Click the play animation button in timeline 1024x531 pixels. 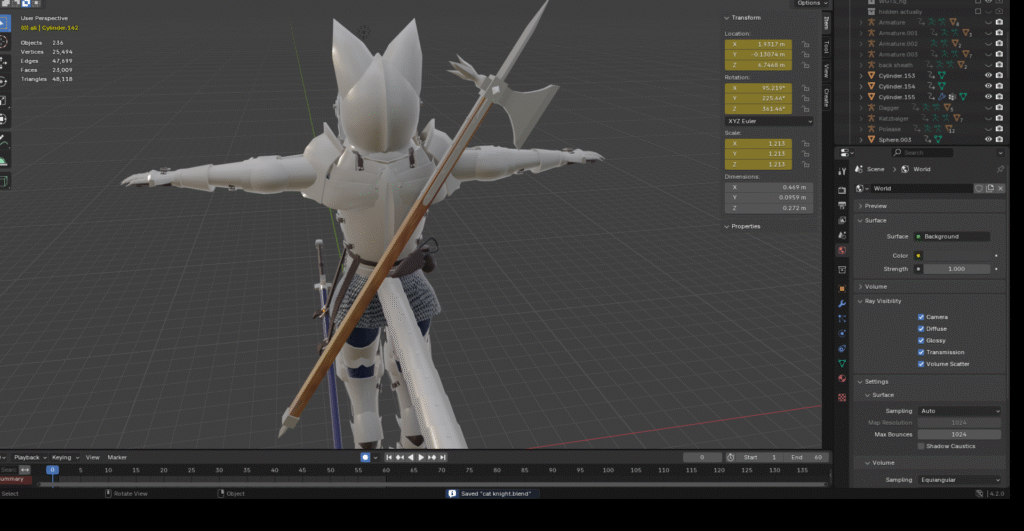pyautogui.click(x=421, y=457)
